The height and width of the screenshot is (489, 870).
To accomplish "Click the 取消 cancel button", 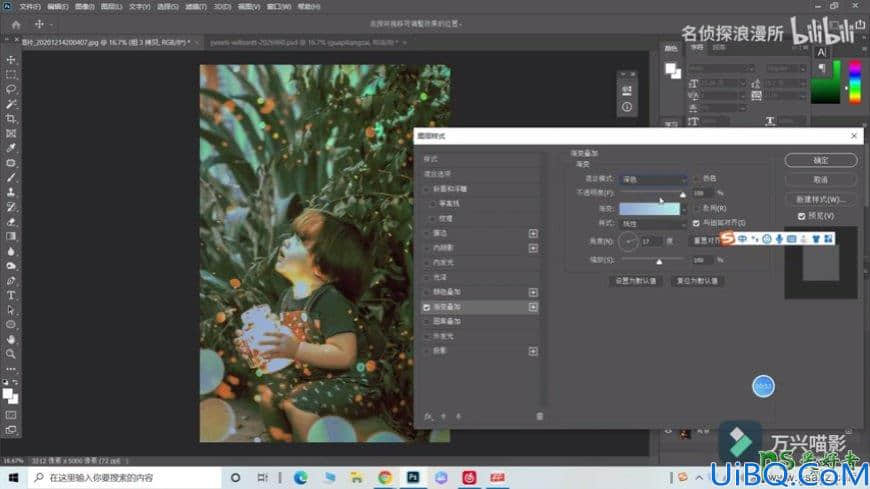I will tap(821, 180).
